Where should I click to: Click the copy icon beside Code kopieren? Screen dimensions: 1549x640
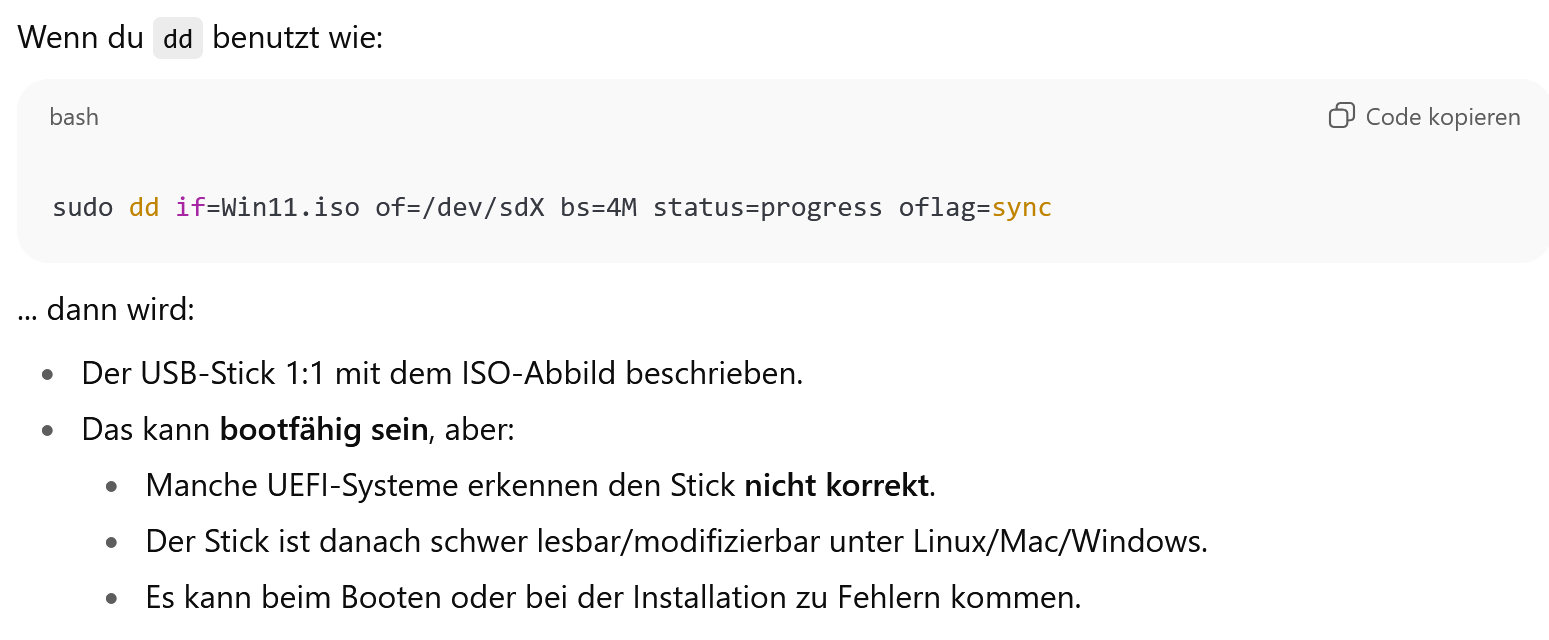point(1341,117)
